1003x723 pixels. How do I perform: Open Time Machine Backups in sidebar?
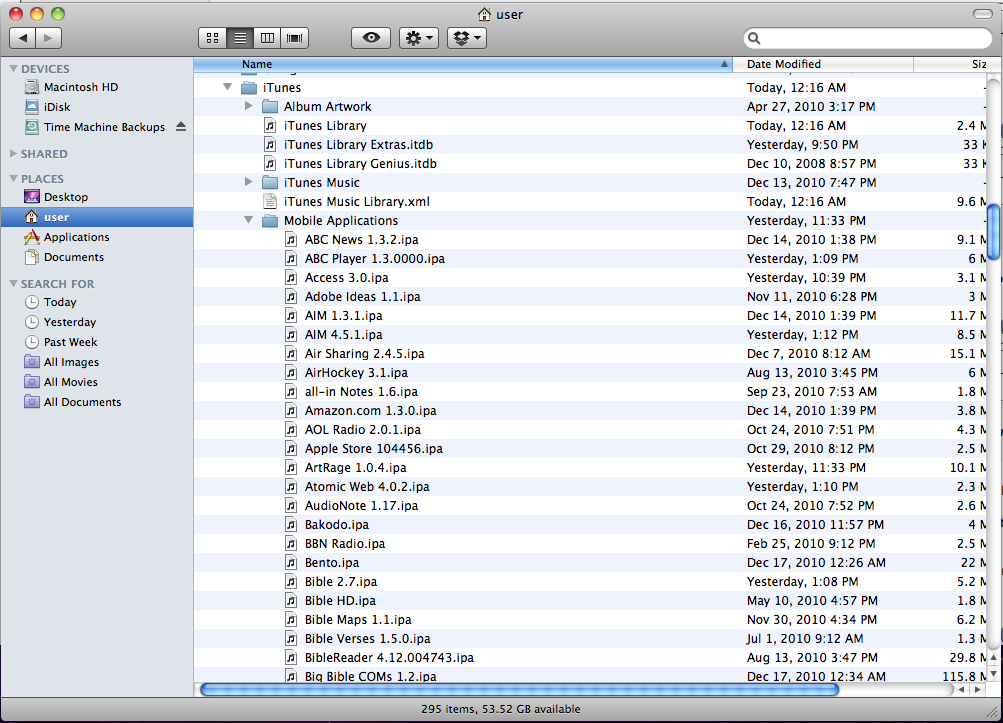pyautogui.click(x=104, y=127)
